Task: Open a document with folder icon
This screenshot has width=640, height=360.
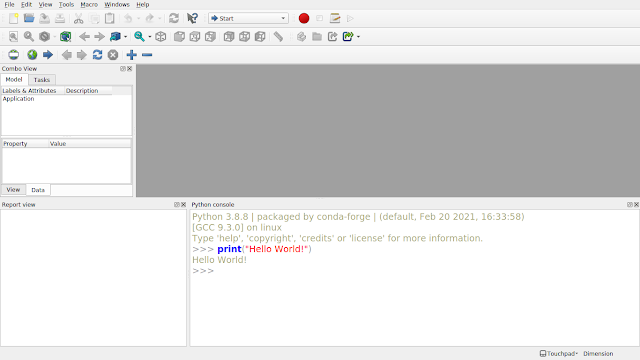Action: (x=29, y=18)
